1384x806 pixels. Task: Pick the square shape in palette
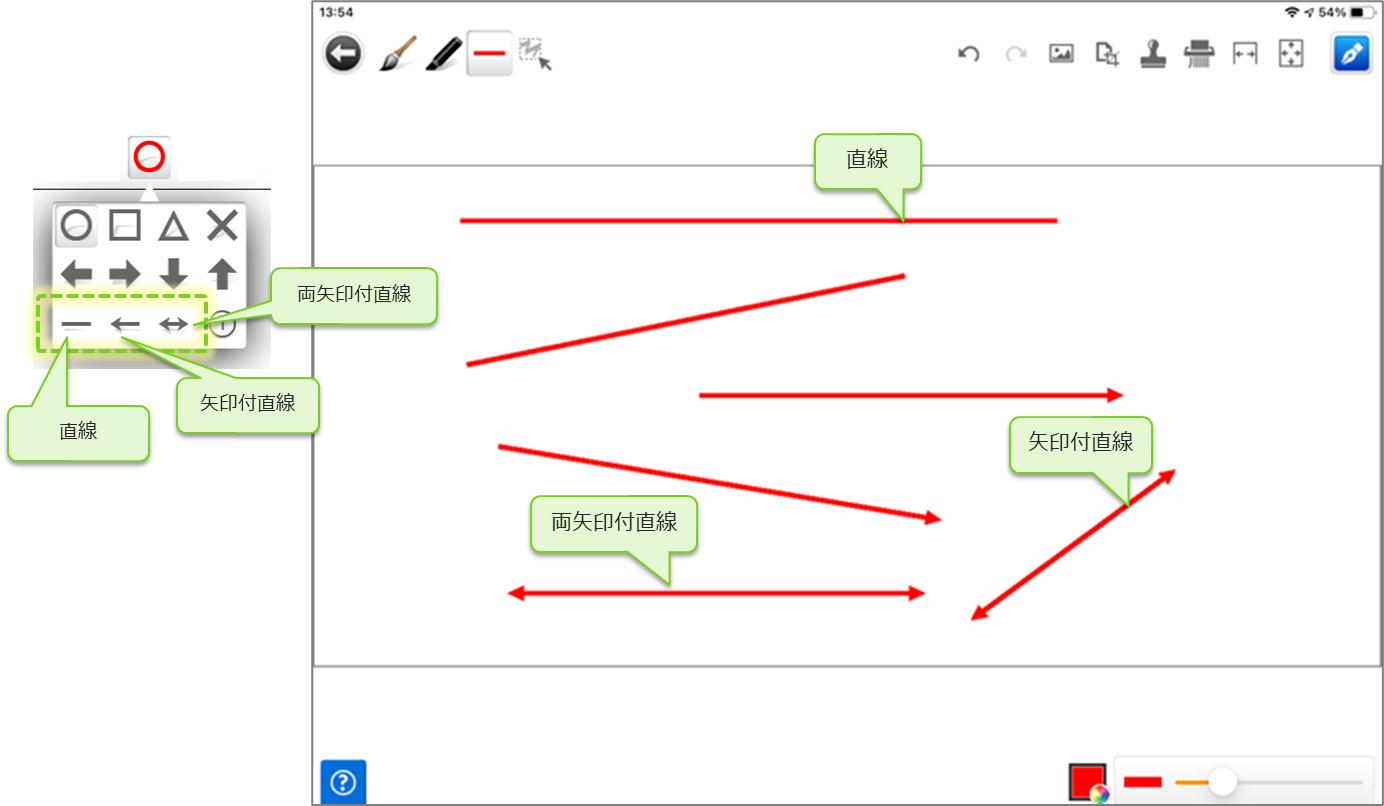(x=124, y=226)
